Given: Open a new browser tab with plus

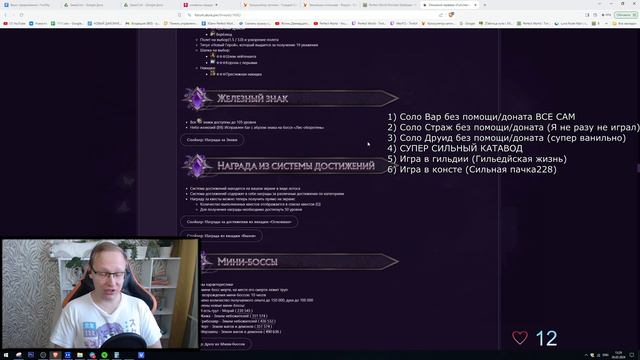Looking at the screenshot, I should click(x=485, y=5).
